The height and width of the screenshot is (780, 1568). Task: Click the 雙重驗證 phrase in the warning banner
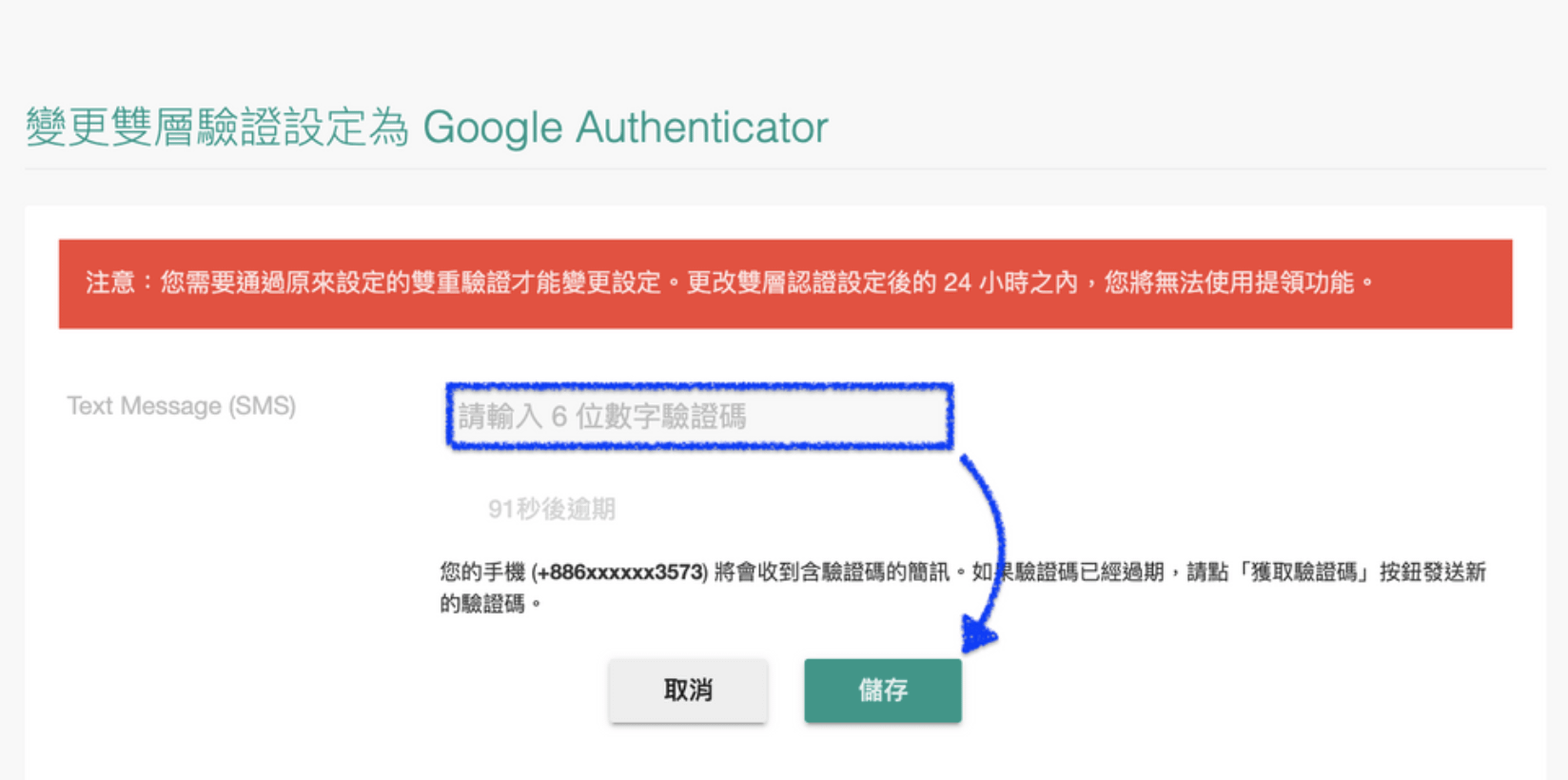[x=461, y=283]
